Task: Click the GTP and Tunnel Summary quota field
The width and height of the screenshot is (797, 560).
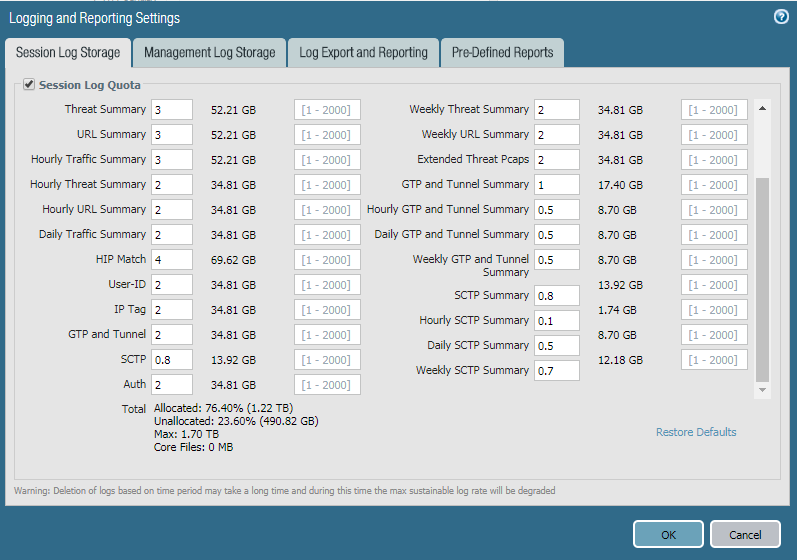Action: point(556,185)
